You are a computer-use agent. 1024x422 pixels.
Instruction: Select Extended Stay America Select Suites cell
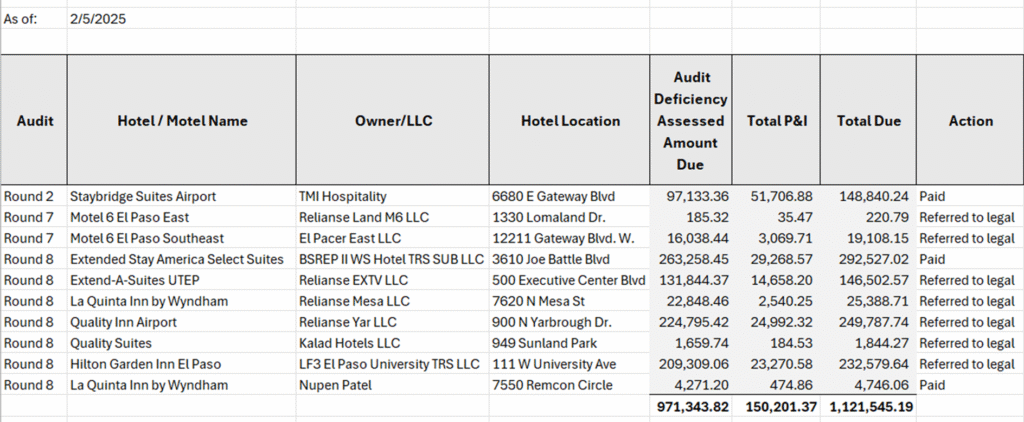pyautogui.click(x=182, y=259)
